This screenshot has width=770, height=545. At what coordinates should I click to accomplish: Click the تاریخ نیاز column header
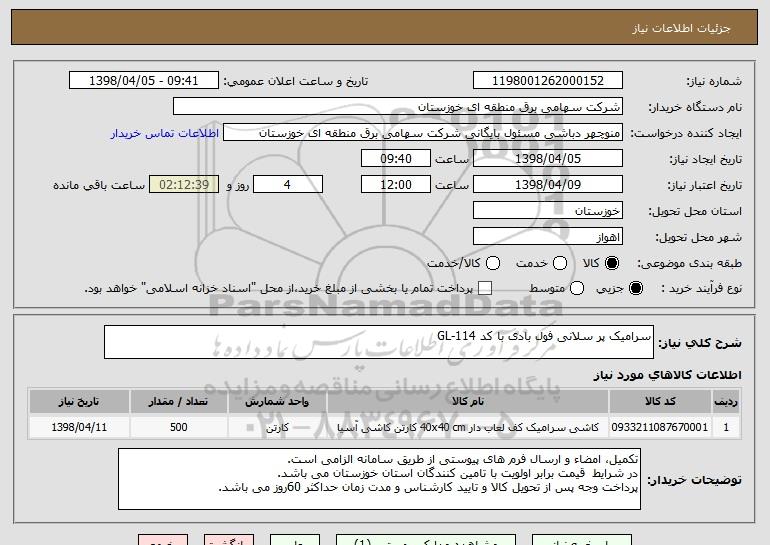tap(79, 402)
